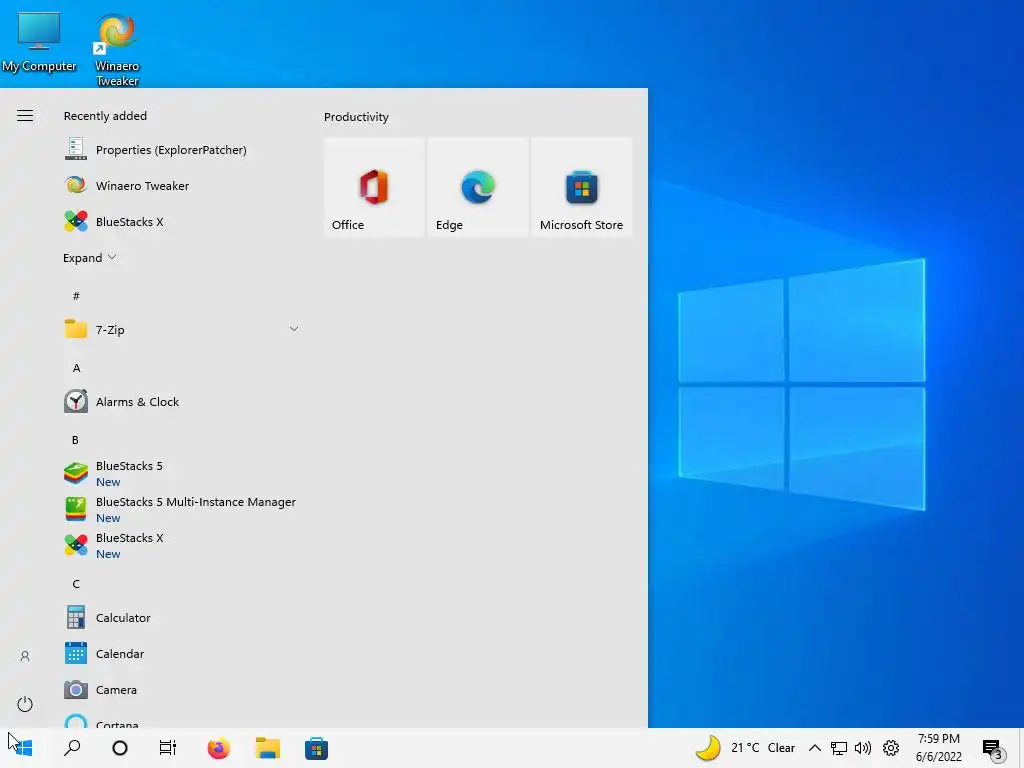The width and height of the screenshot is (1024, 768).
Task: Open the Edge tile
Action: (x=477, y=187)
